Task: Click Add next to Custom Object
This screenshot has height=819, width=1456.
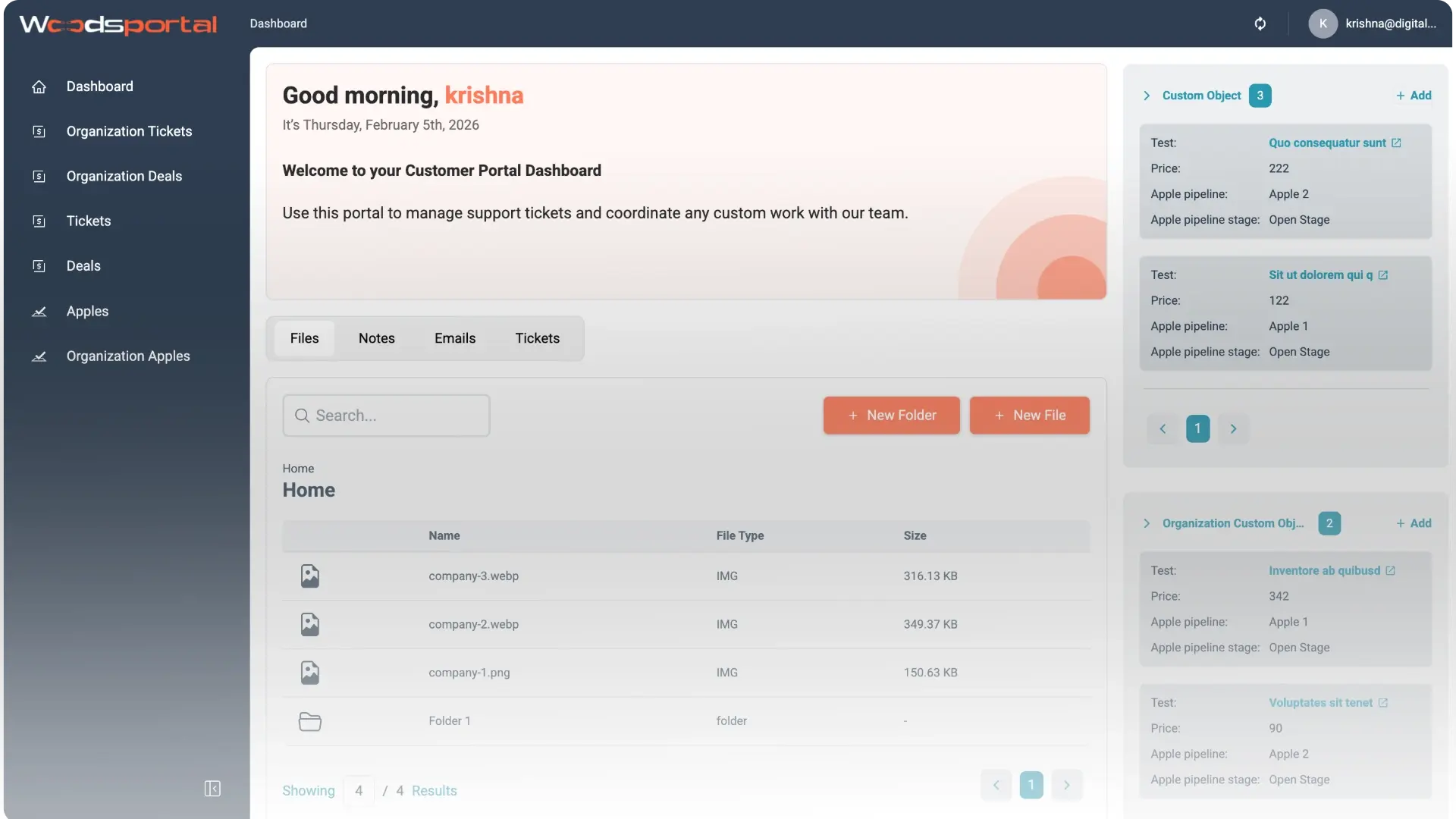Action: point(1414,95)
